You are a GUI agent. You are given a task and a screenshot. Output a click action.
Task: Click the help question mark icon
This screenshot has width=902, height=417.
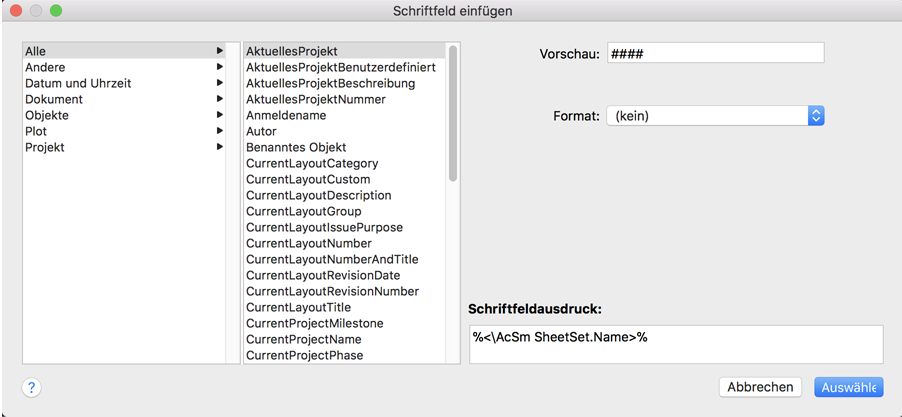point(31,388)
